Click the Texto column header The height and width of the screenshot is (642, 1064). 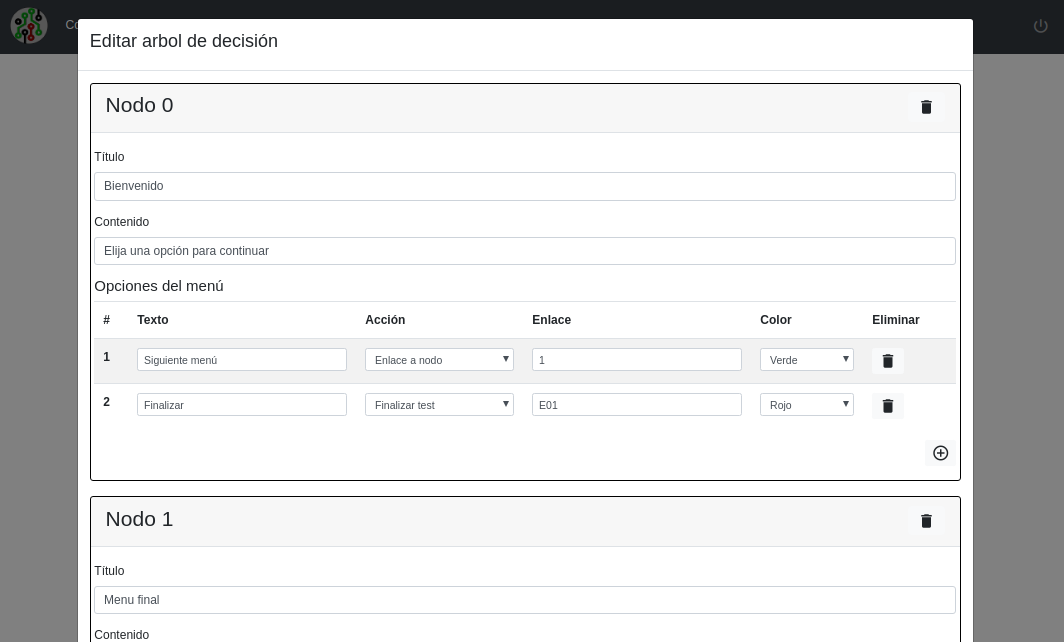pos(153,320)
